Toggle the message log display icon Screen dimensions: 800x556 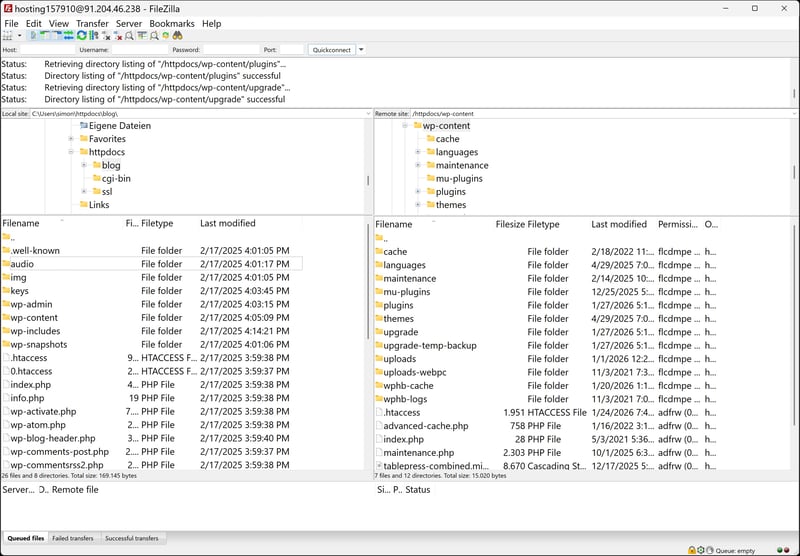33,35
